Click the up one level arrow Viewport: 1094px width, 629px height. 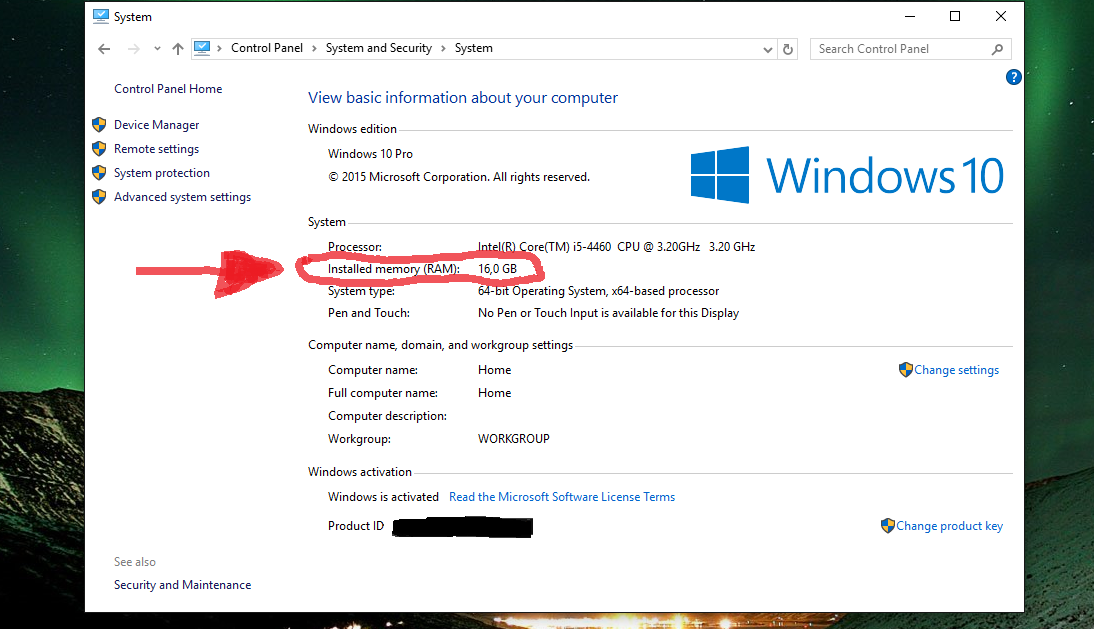[x=178, y=48]
